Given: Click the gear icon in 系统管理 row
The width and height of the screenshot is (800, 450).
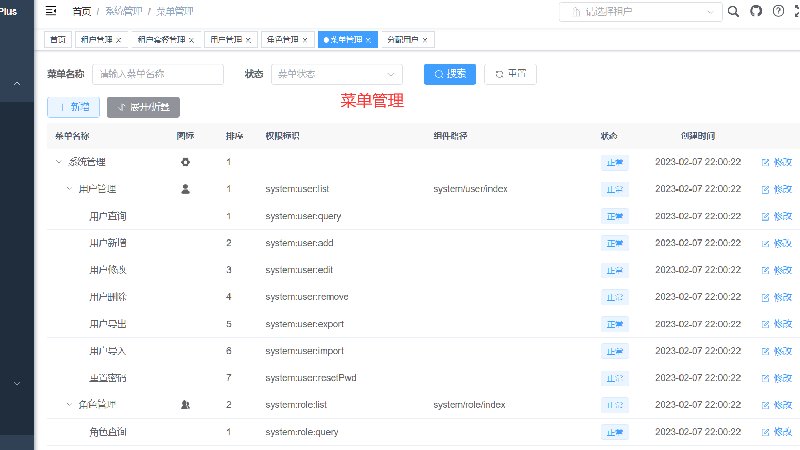Looking at the screenshot, I should pyautogui.click(x=185, y=162).
